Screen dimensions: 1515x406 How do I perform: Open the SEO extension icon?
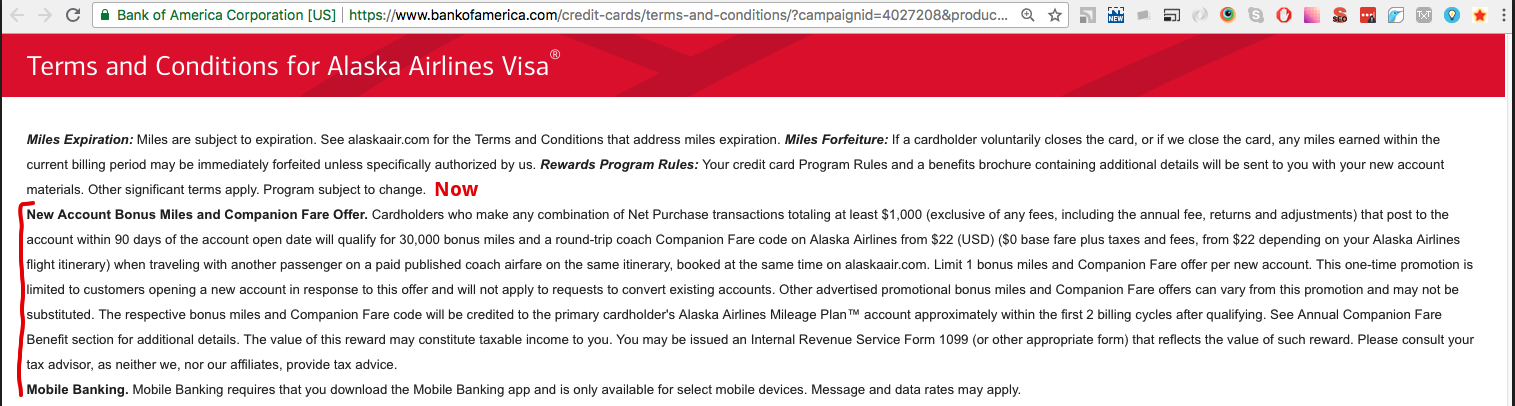[1340, 15]
